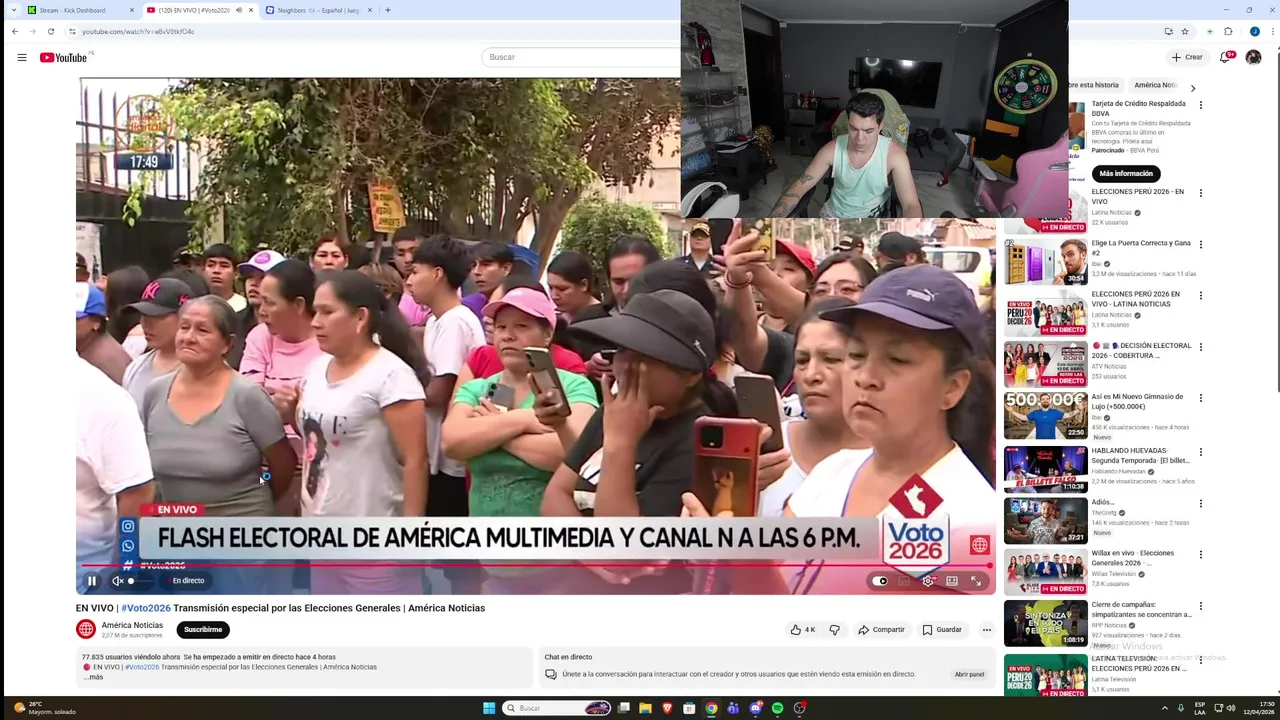Go to YouTube home via logo
This screenshot has height=720, width=1280.
click(64, 57)
